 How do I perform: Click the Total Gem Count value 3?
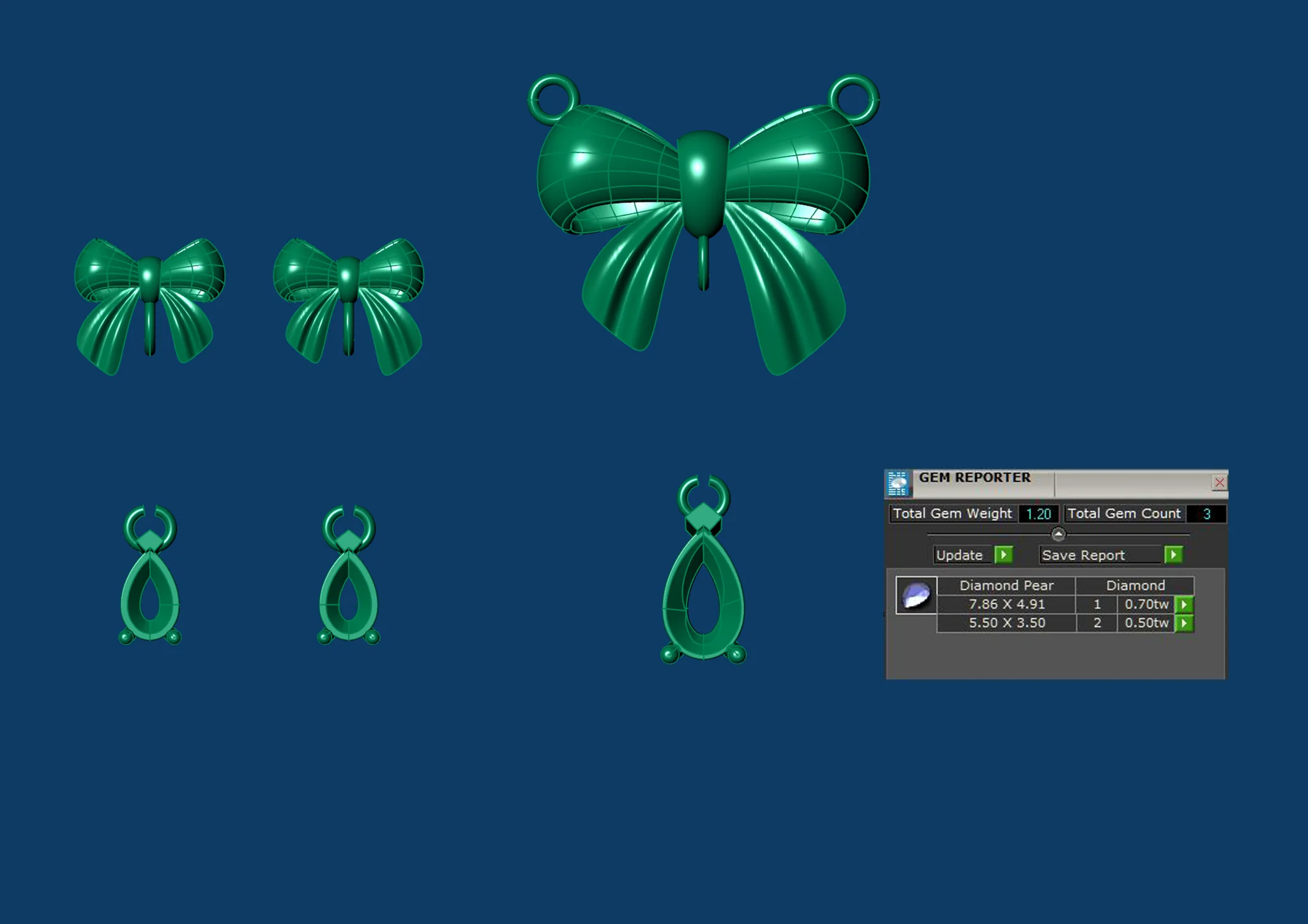1206,514
